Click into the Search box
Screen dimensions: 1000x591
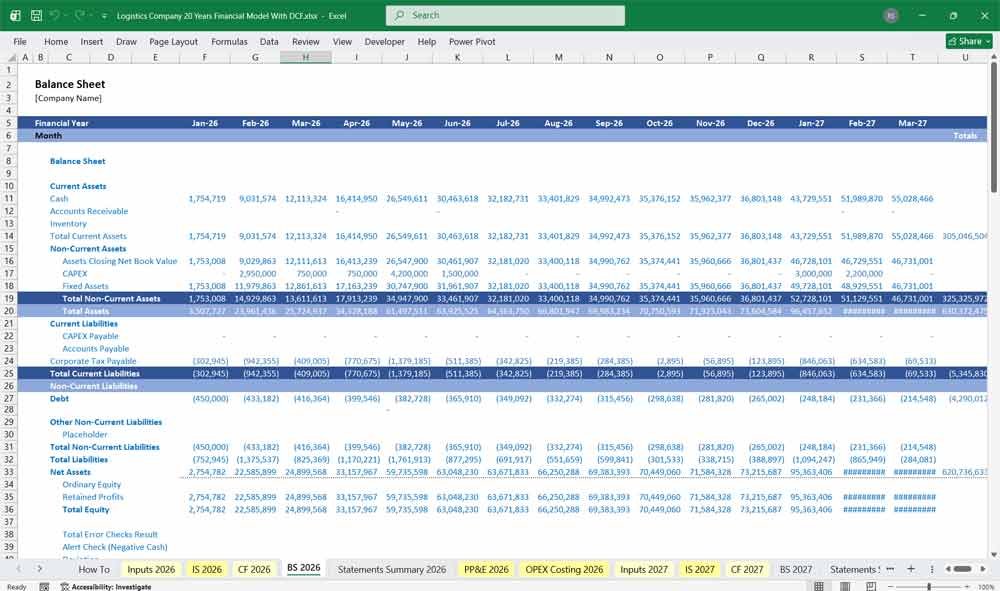pyautogui.click(x=505, y=15)
